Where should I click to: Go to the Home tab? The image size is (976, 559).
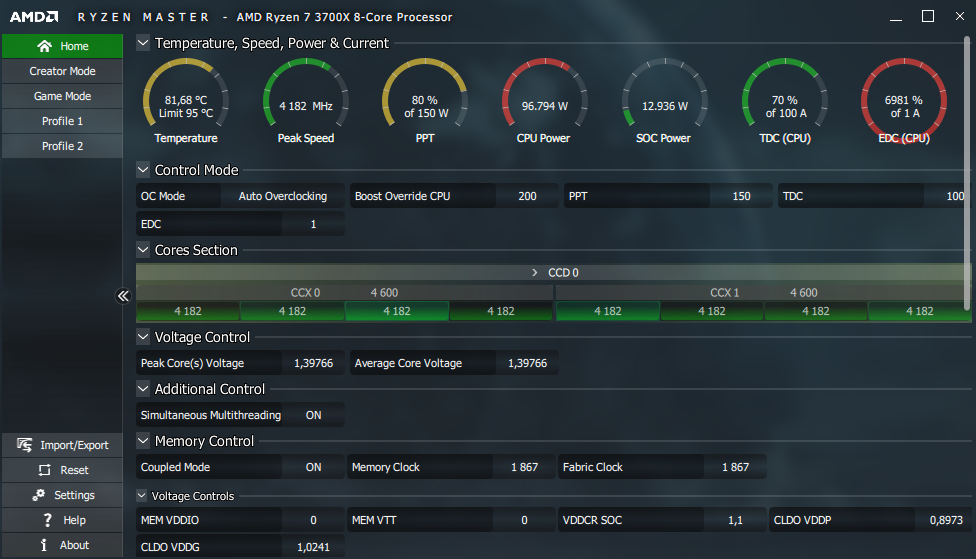pyautogui.click(x=62, y=46)
